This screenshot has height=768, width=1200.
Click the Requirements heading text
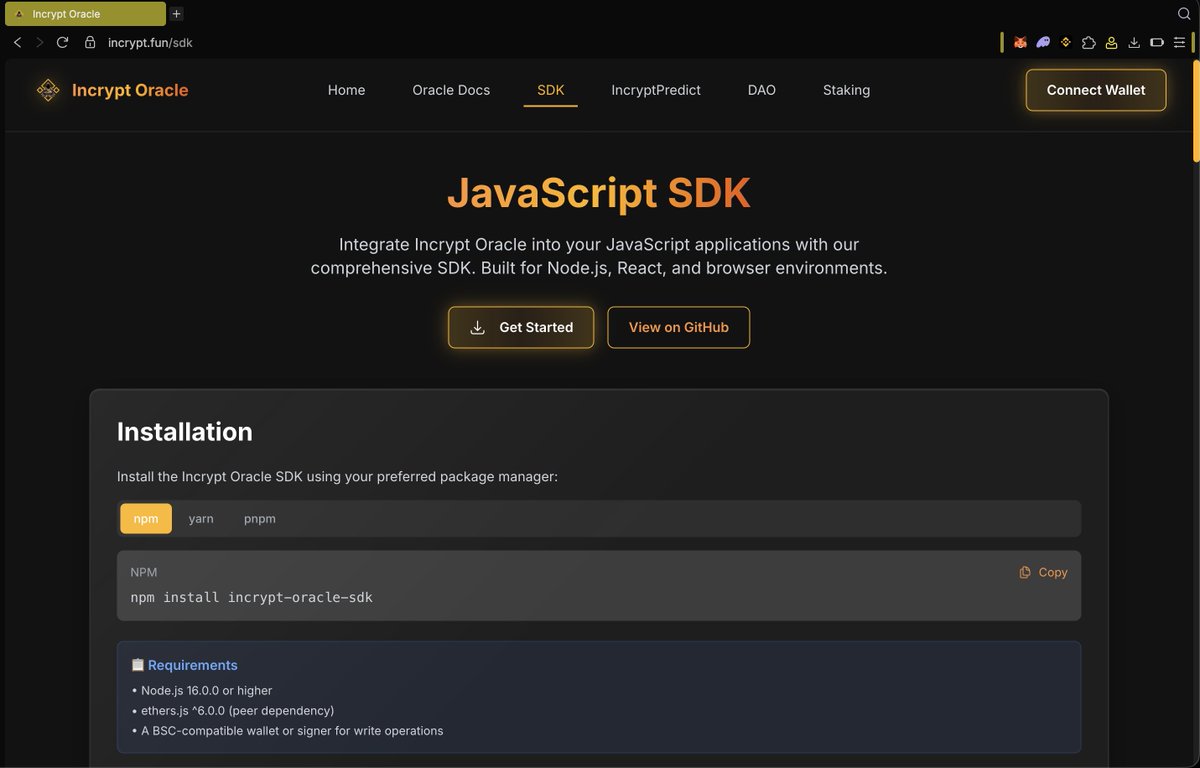(x=193, y=665)
